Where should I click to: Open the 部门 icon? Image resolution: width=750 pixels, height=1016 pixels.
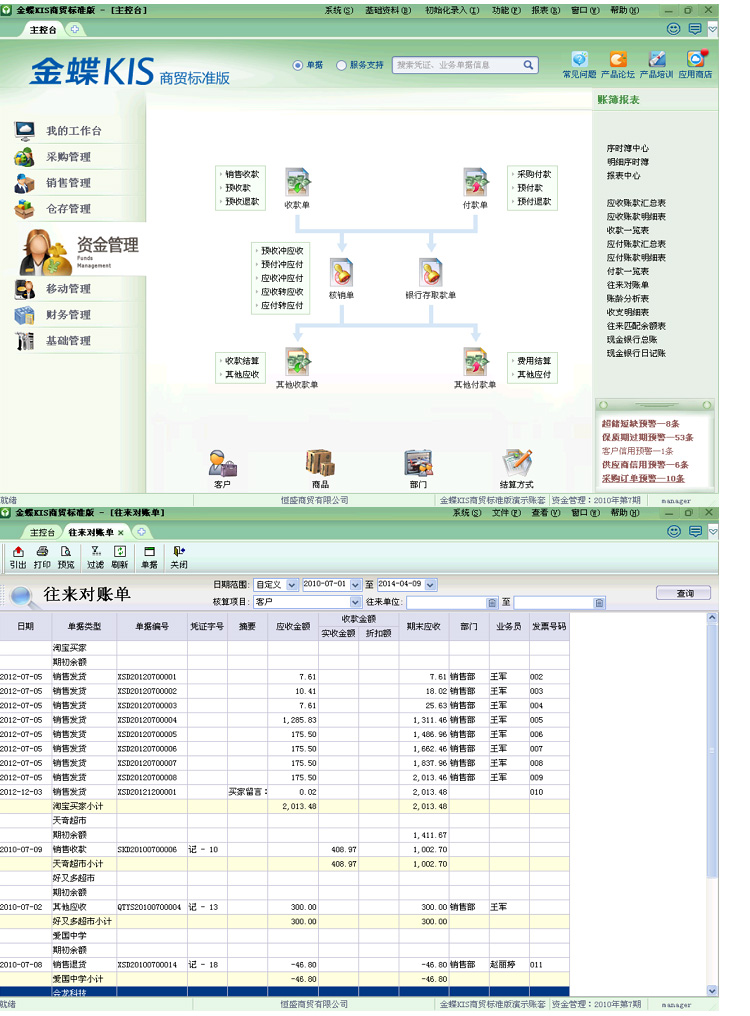click(418, 464)
